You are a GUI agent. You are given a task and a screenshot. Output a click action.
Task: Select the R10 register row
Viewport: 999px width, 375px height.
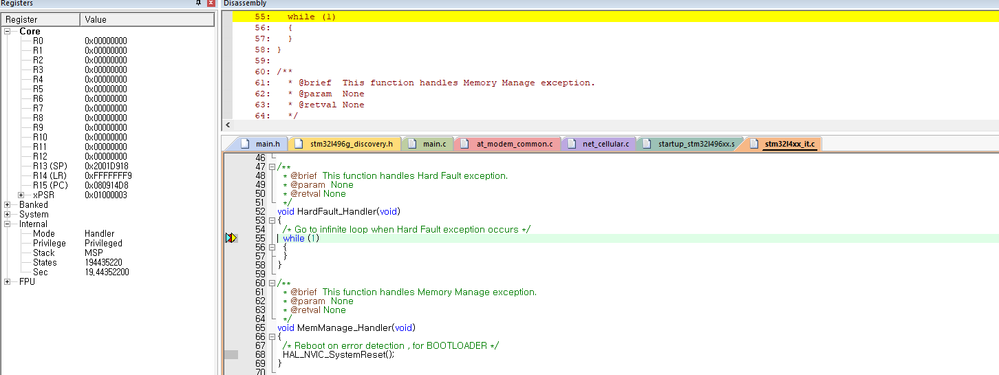[107, 137]
